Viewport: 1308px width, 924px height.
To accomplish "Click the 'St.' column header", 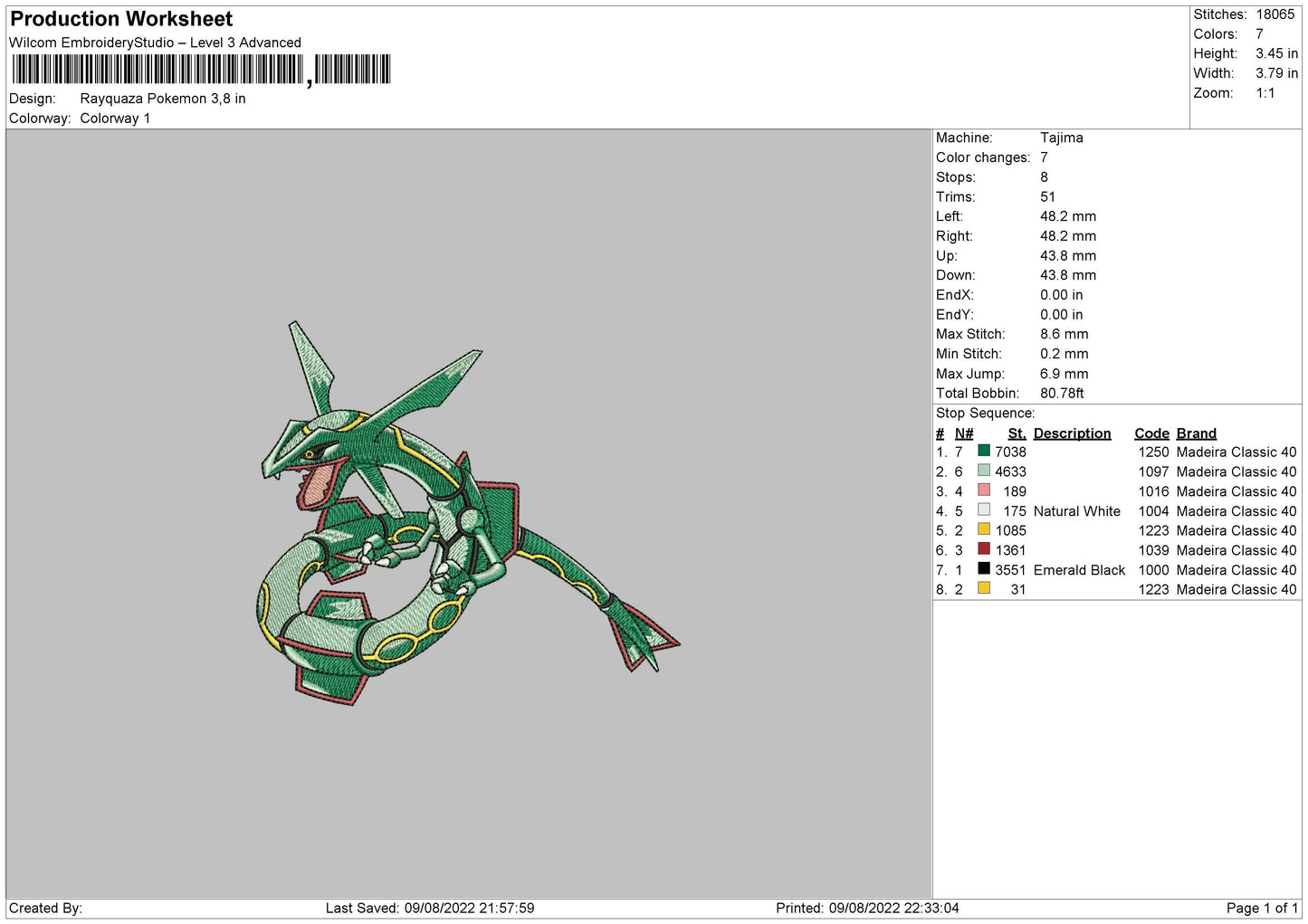I will (1017, 433).
